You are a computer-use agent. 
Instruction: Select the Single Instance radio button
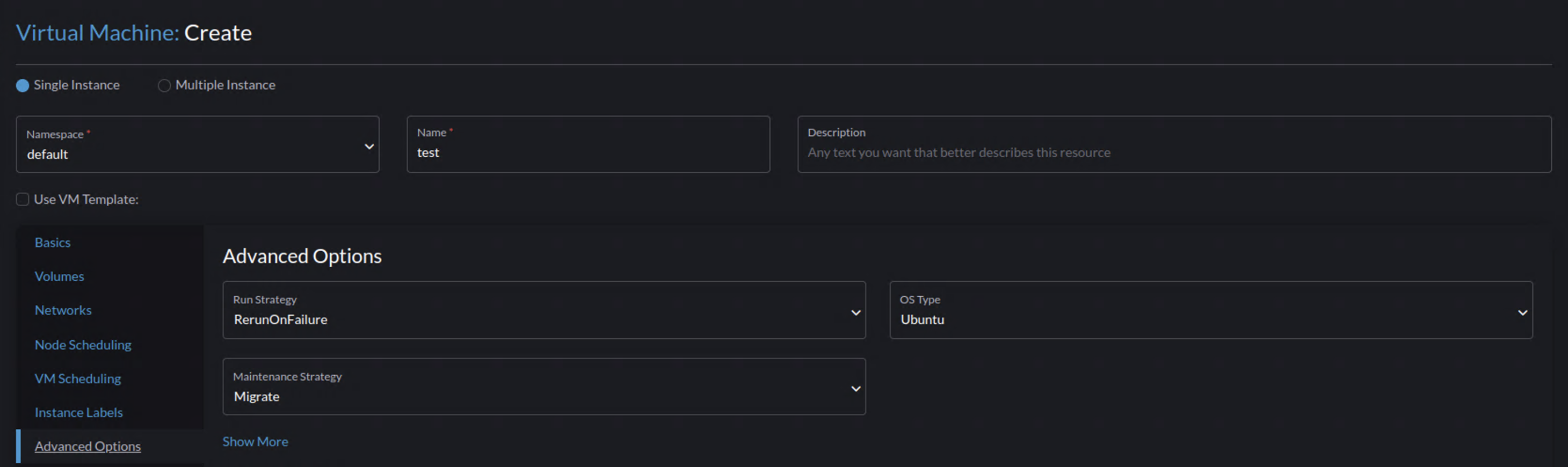click(x=22, y=85)
